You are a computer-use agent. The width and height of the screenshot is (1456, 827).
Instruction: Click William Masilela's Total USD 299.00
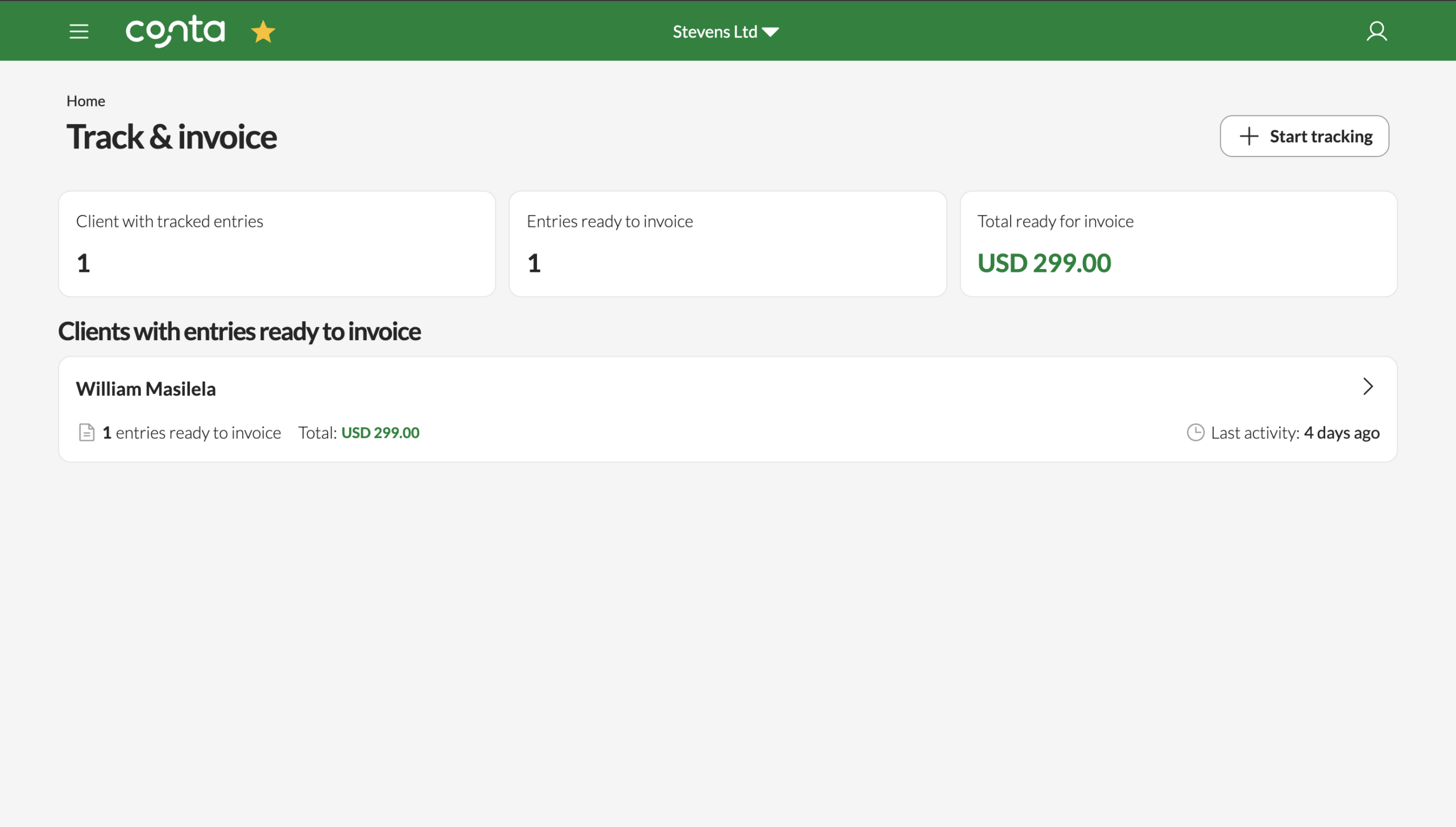[x=380, y=433]
